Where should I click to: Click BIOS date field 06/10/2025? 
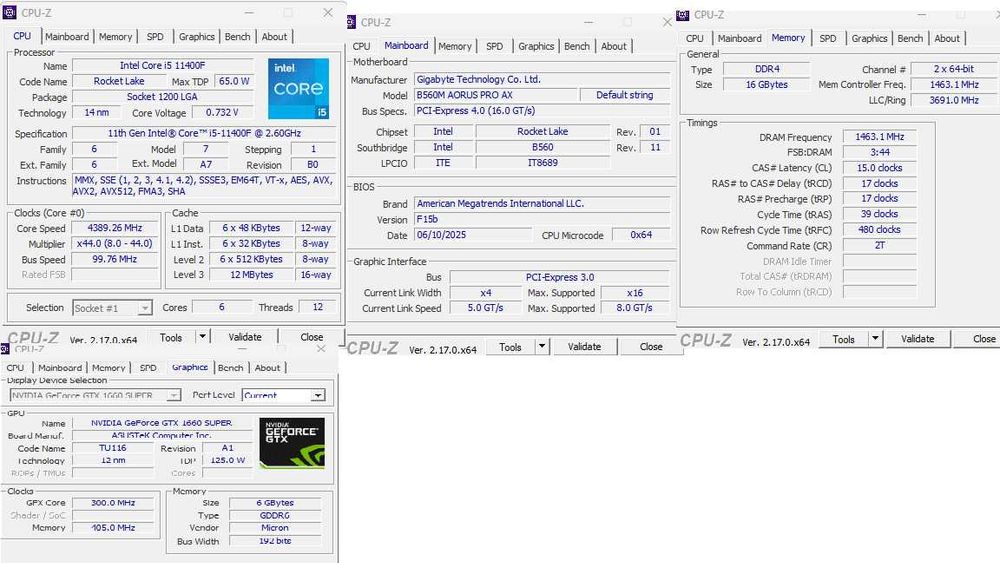[473, 235]
